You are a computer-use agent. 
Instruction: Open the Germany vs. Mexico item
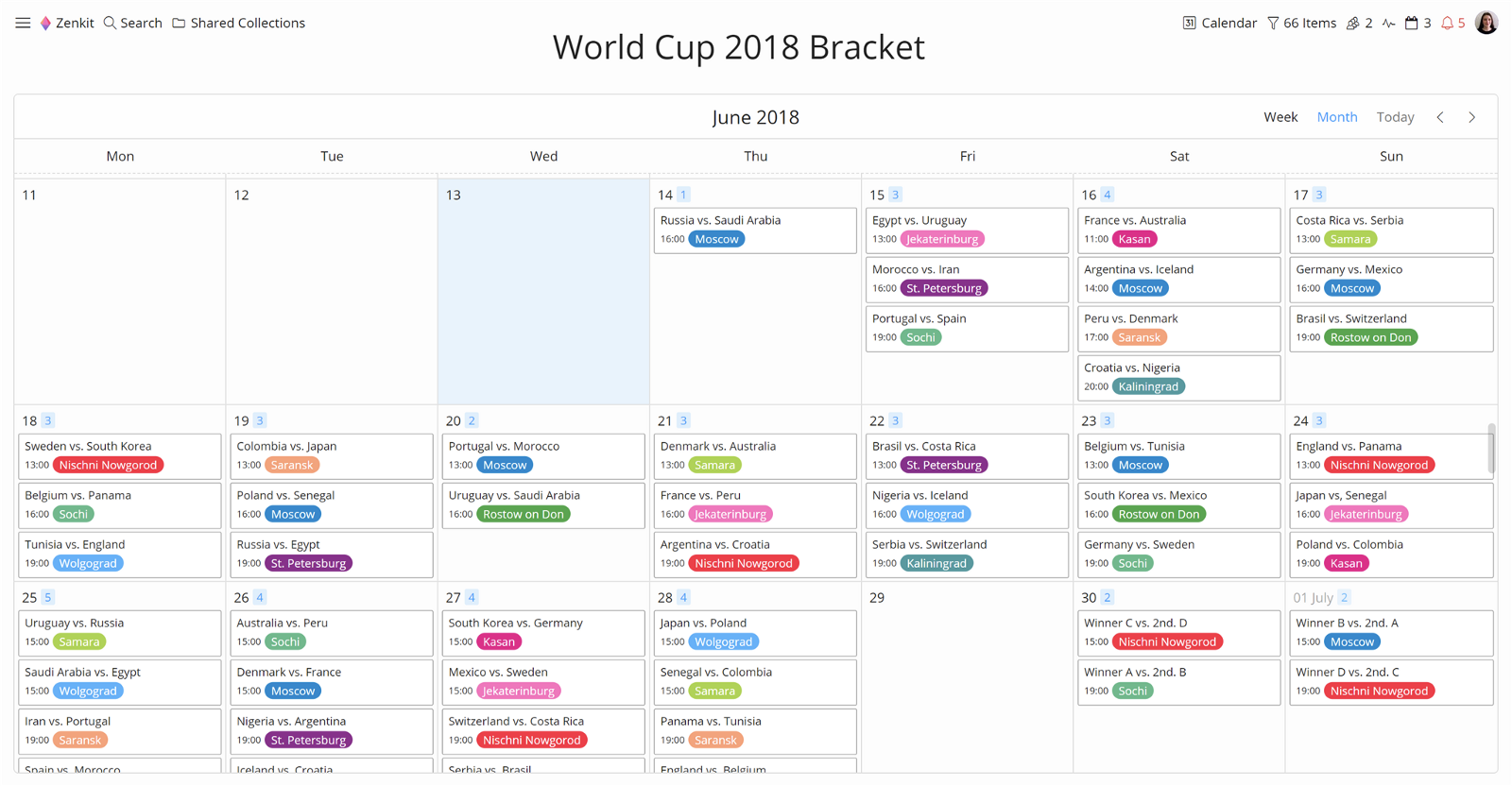point(1391,280)
